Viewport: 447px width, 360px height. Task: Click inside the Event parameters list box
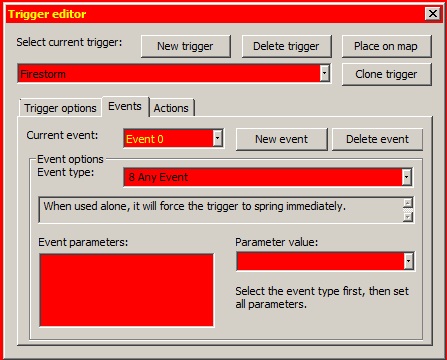click(x=126, y=290)
